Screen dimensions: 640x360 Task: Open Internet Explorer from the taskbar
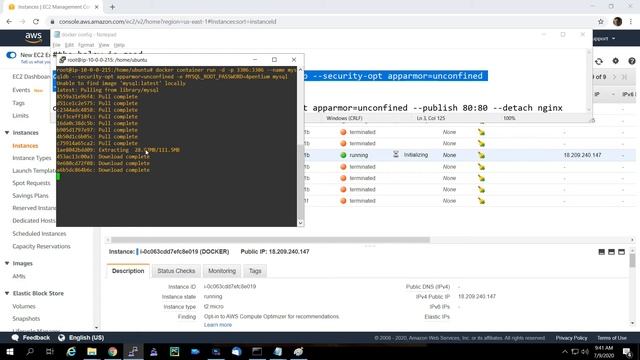click(x=71, y=351)
